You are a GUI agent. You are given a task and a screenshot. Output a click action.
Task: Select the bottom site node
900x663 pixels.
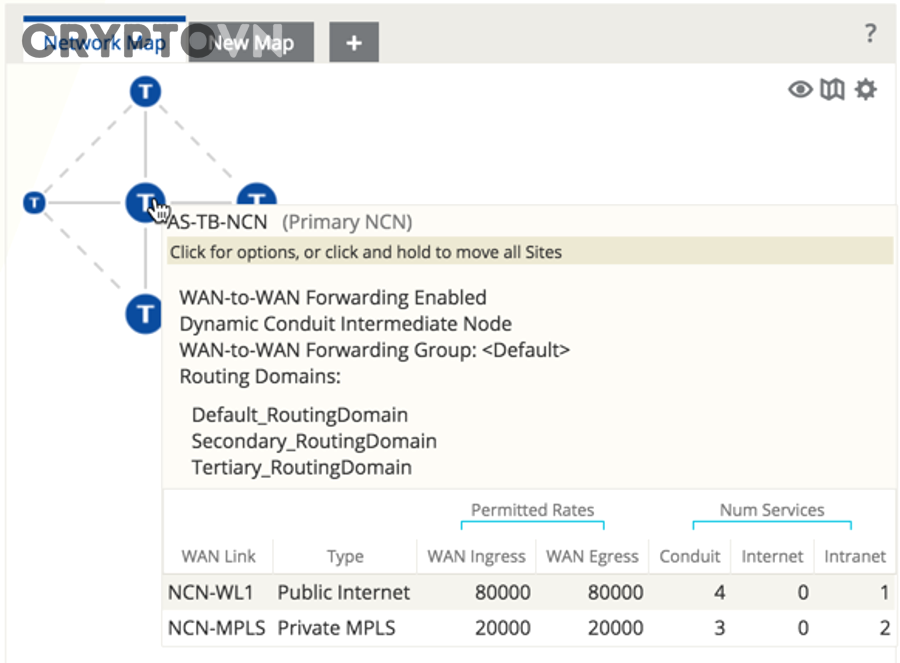143,314
